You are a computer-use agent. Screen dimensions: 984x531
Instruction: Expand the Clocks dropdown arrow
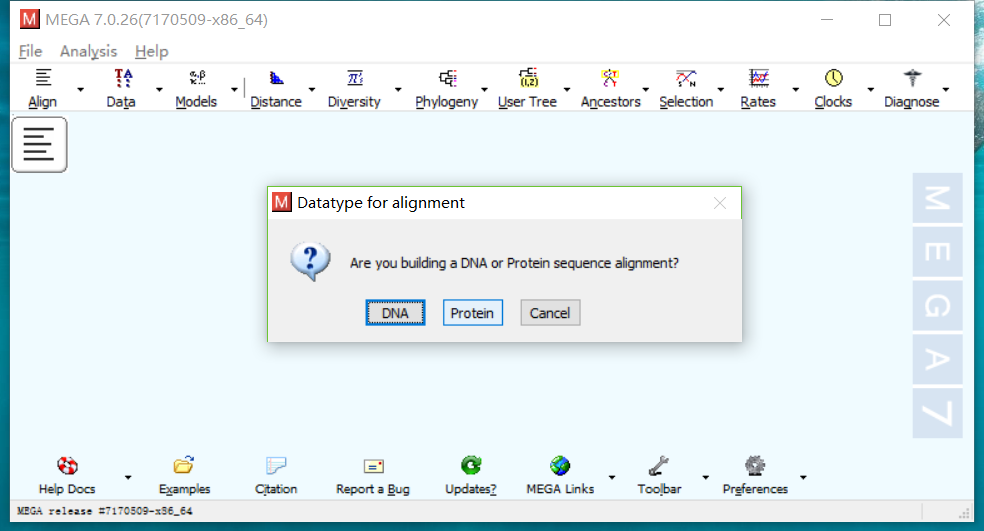(870, 90)
